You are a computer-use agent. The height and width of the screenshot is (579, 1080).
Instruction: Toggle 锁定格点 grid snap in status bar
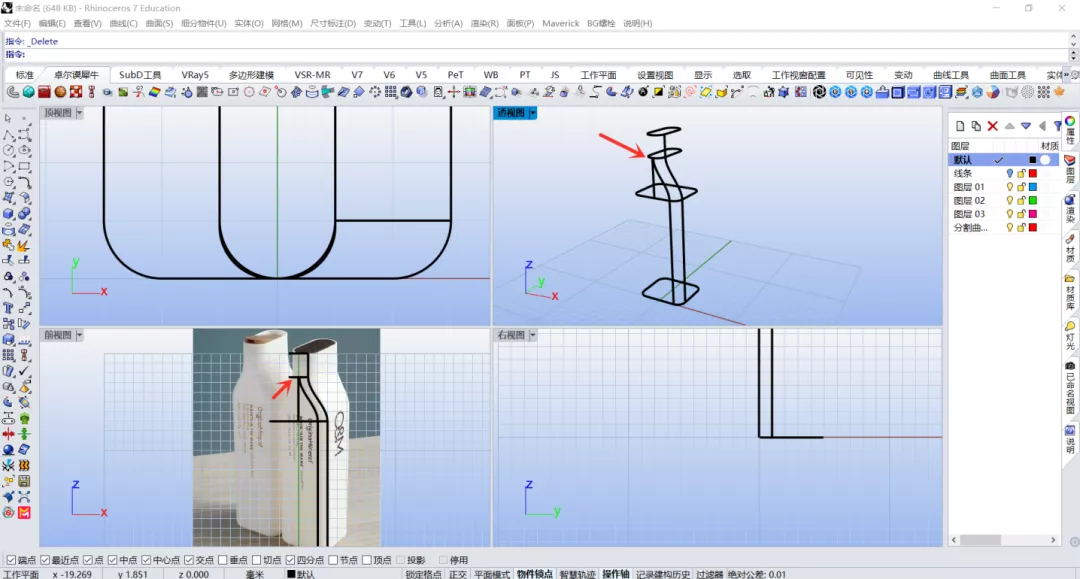pyautogui.click(x=423, y=574)
